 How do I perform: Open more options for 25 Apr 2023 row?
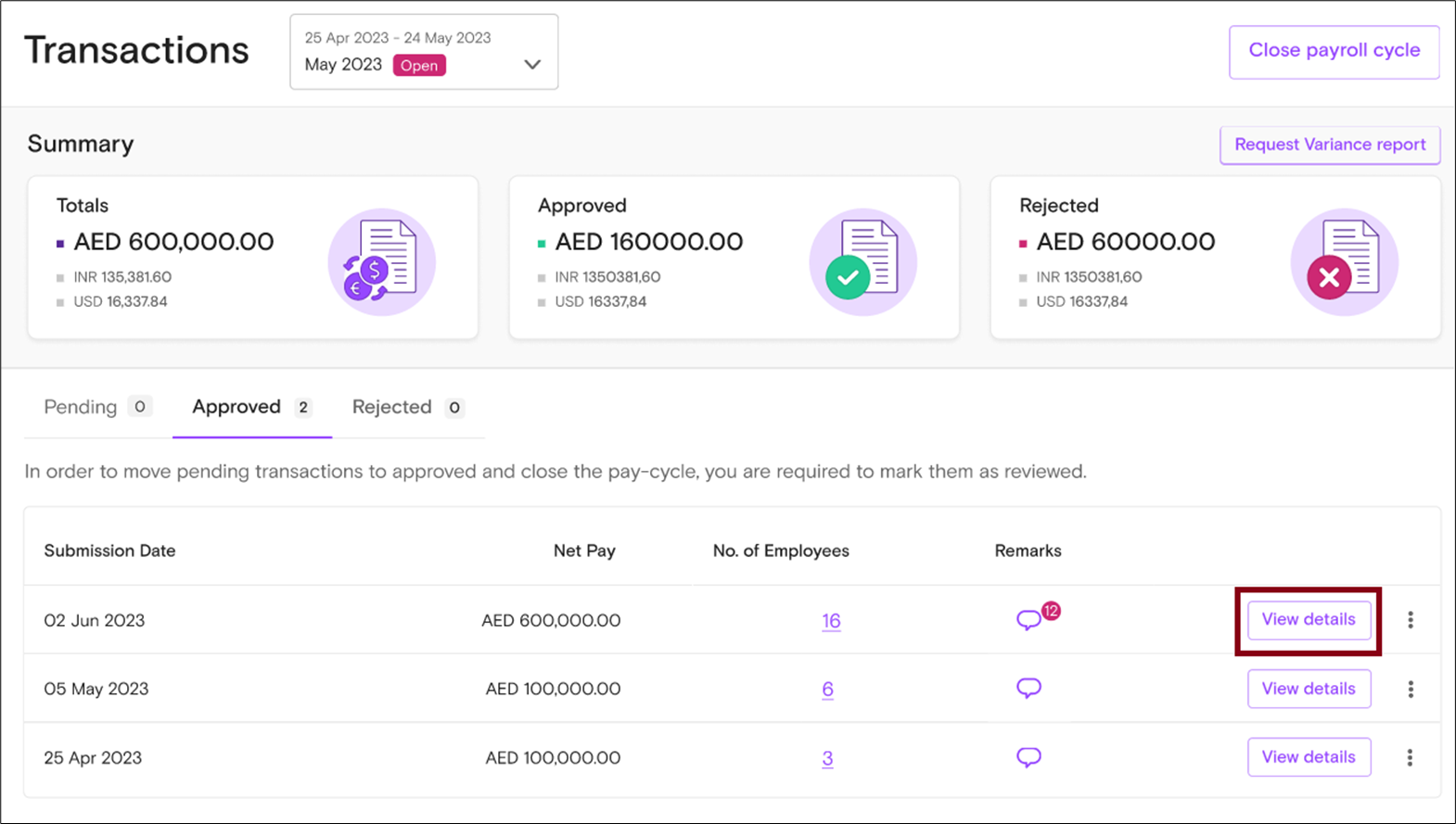[x=1411, y=757]
